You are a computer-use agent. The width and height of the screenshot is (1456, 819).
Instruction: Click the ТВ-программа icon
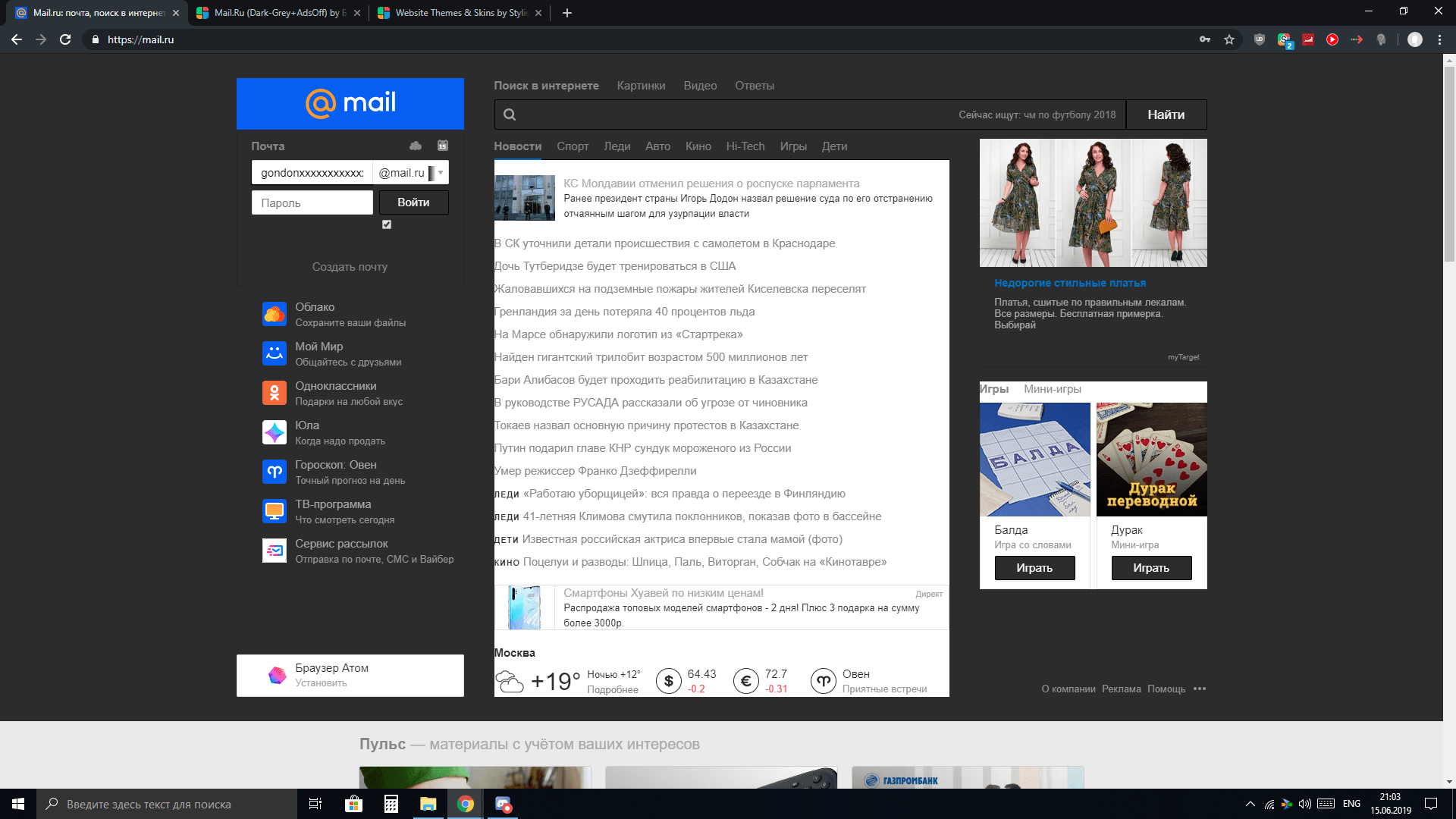pyautogui.click(x=275, y=511)
